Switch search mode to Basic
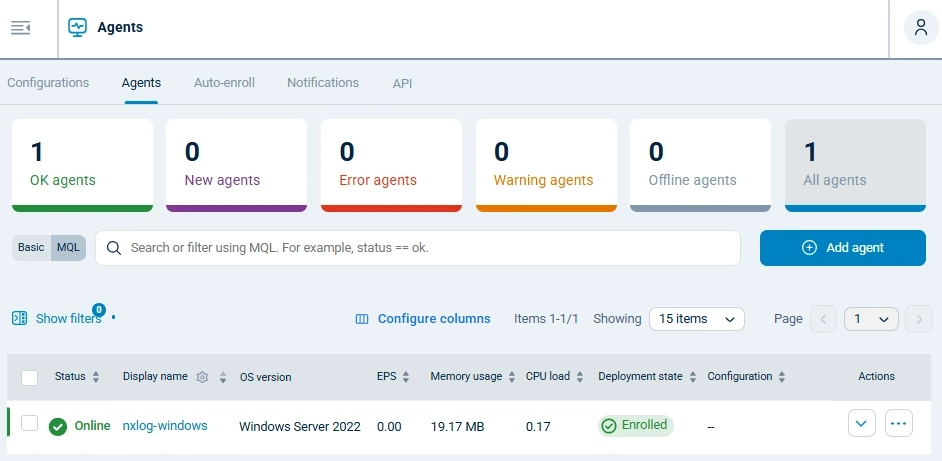The width and height of the screenshot is (942, 461). pos(31,248)
